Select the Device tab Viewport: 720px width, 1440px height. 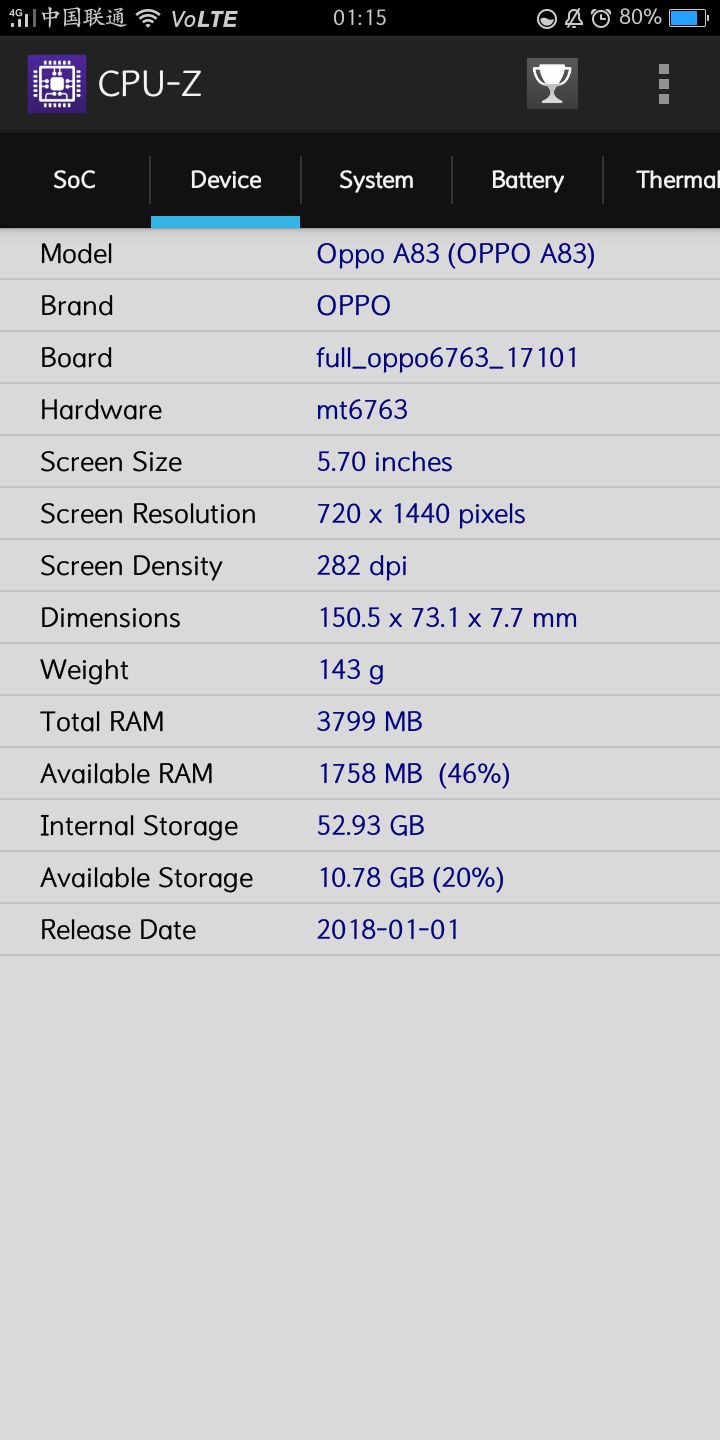(x=226, y=180)
